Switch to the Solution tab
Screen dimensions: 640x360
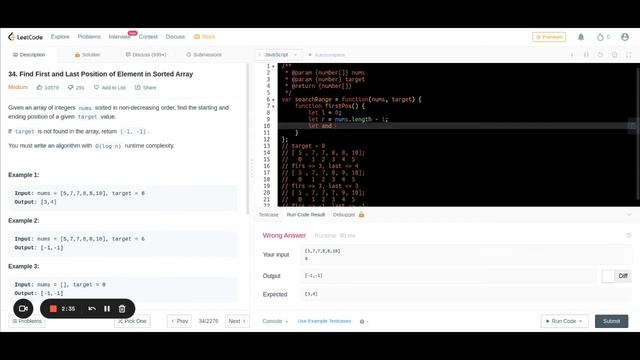[x=87, y=55]
